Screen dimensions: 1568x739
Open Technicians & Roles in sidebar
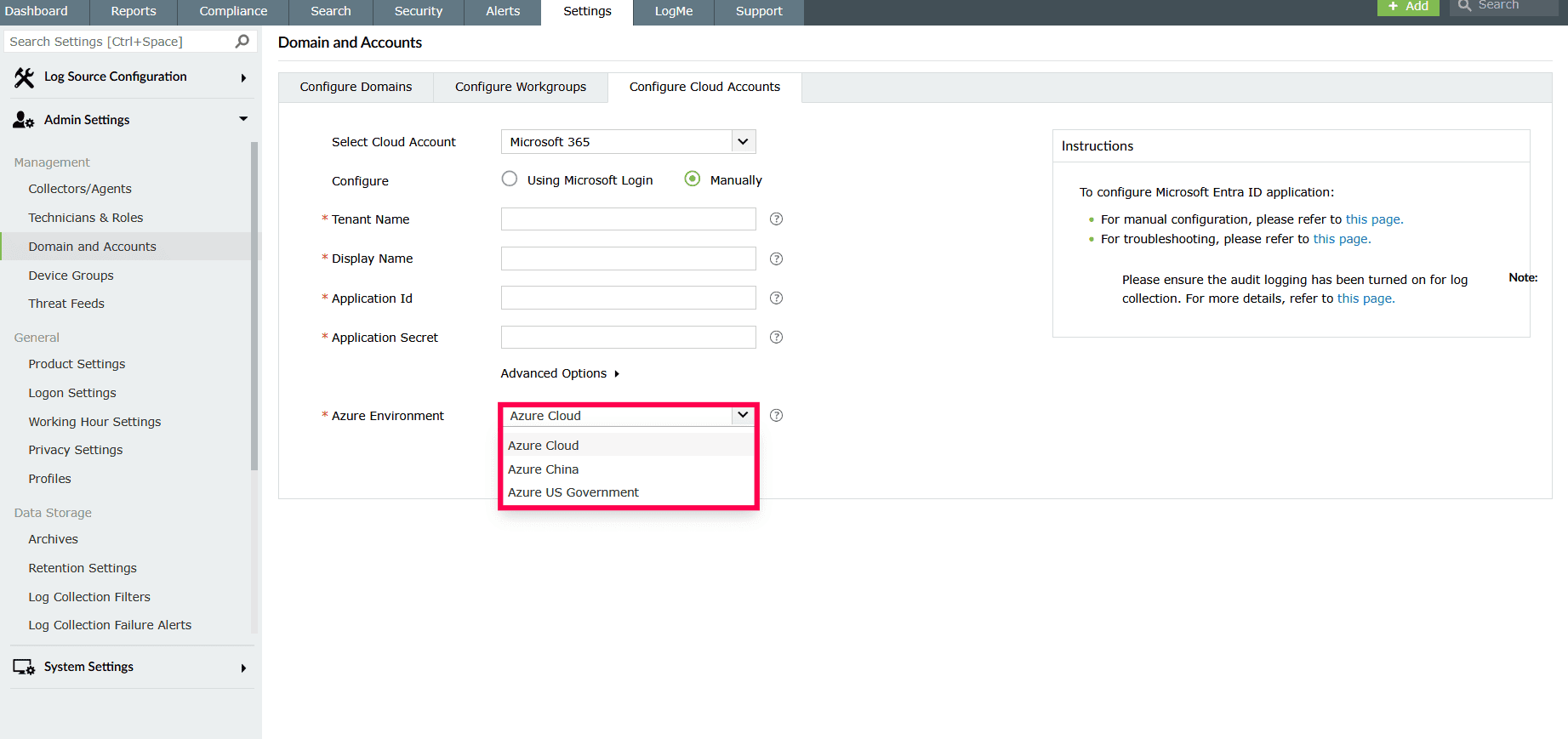(x=86, y=218)
